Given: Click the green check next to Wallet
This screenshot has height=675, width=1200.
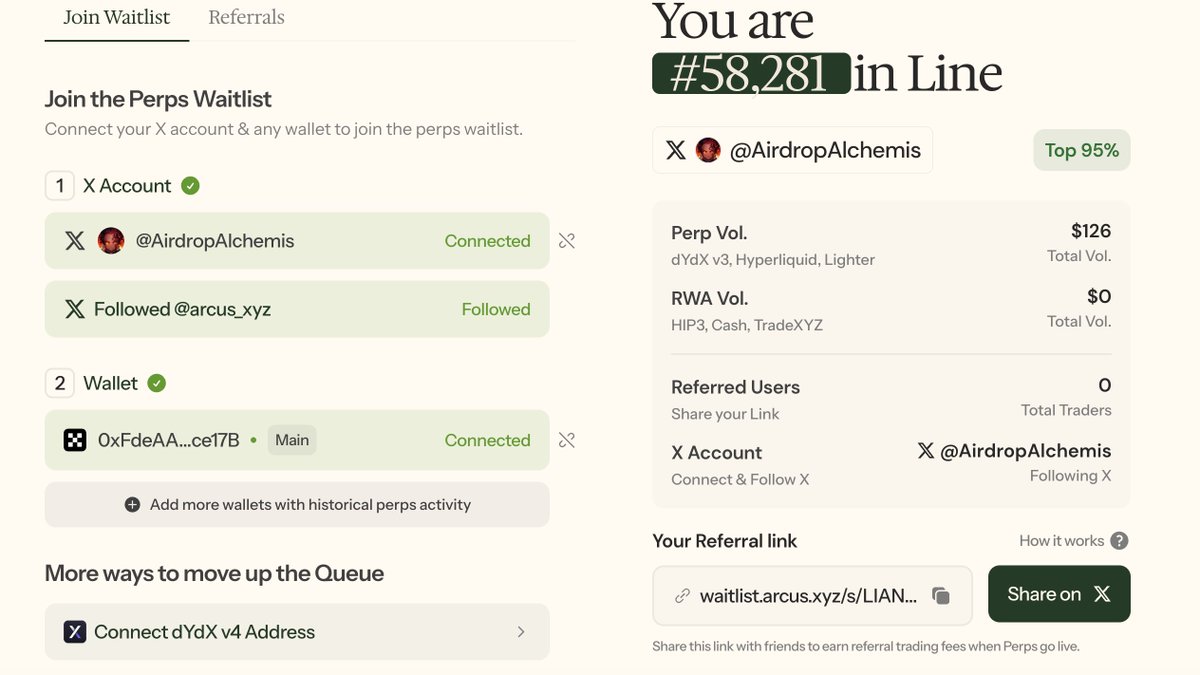Looking at the screenshot, I should click(157, 383).
